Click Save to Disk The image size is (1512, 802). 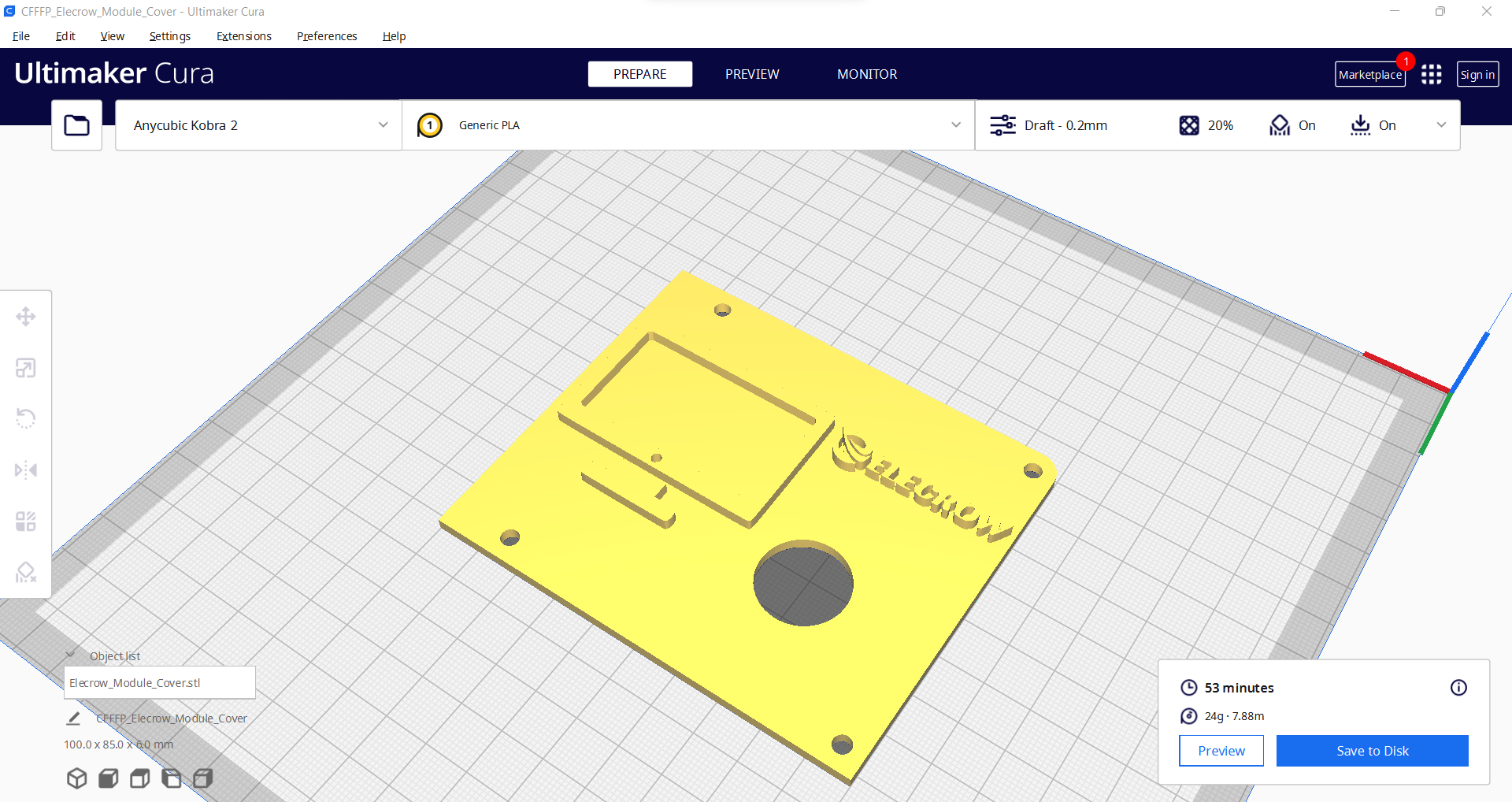[x=1373, y=751]
